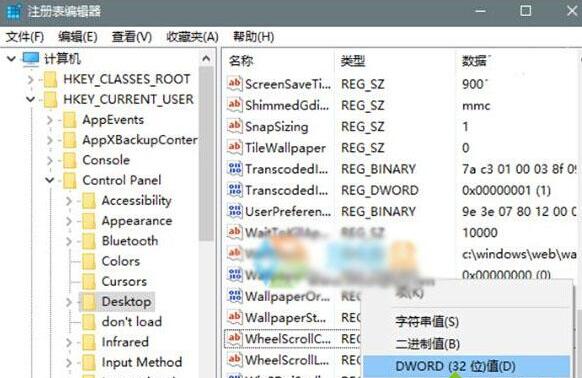The image size is (582, 378).
Task: Click the Infrared folder icon
Action: 89,342
